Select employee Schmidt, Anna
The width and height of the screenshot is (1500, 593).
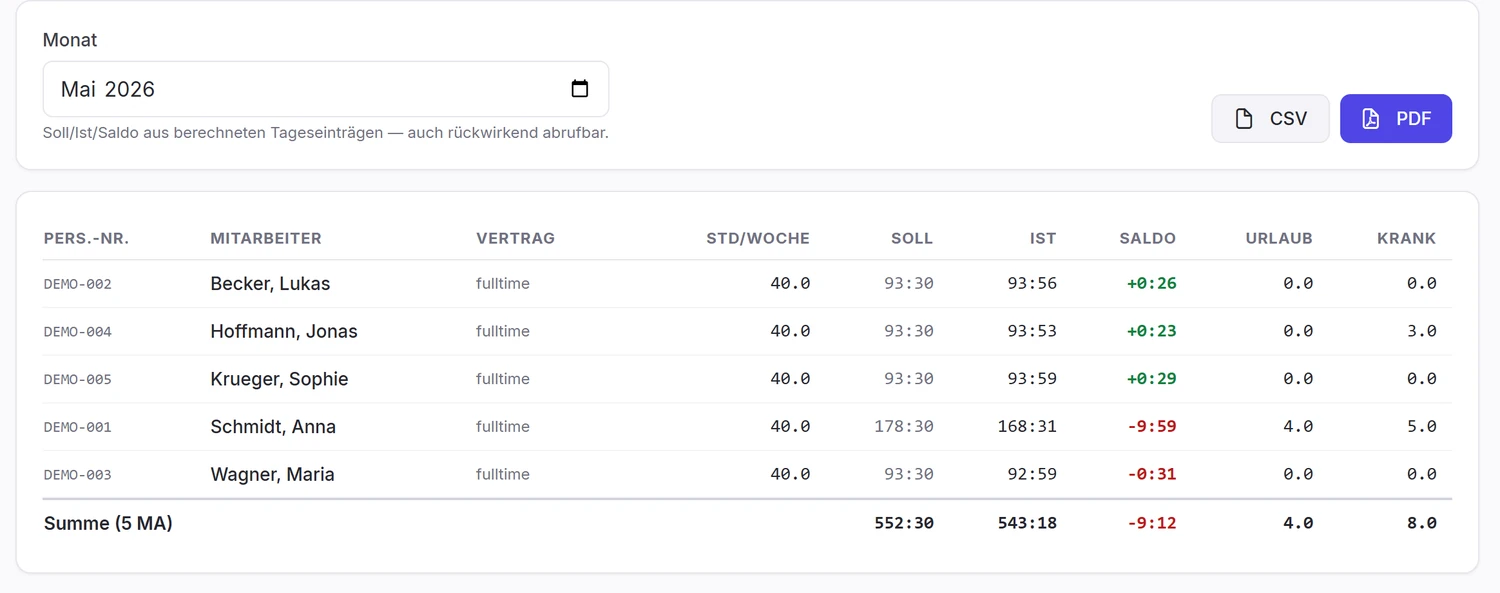[273, 427]
